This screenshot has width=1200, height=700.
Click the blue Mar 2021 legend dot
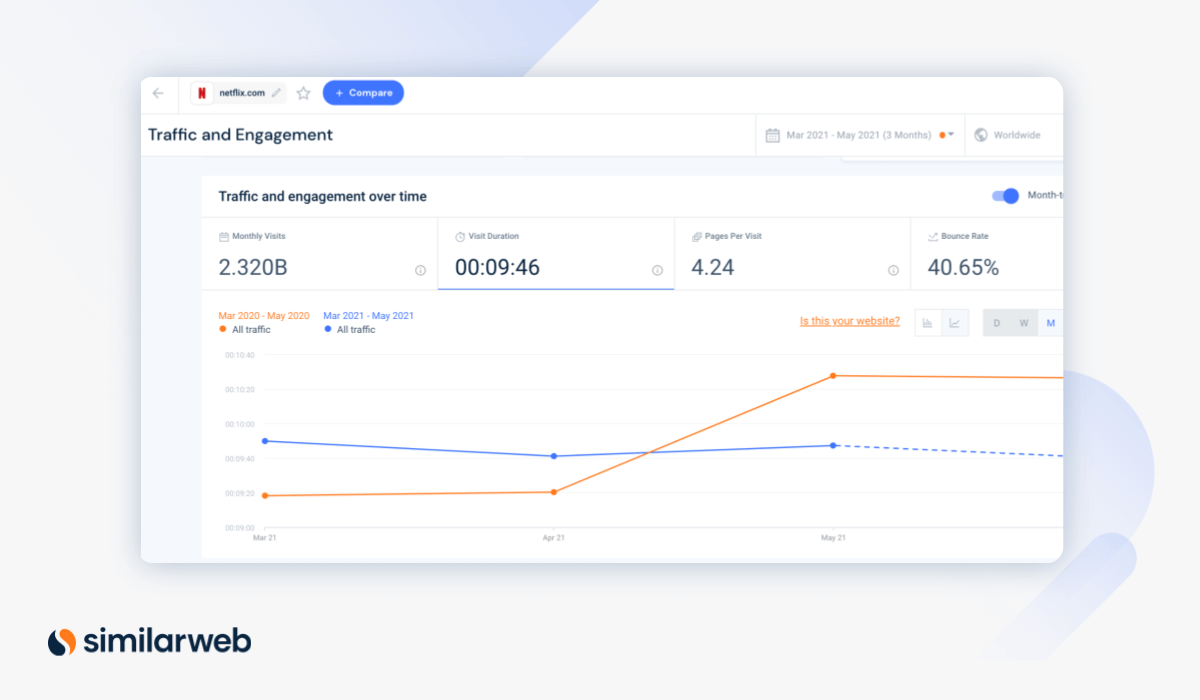tap(327, 328)
